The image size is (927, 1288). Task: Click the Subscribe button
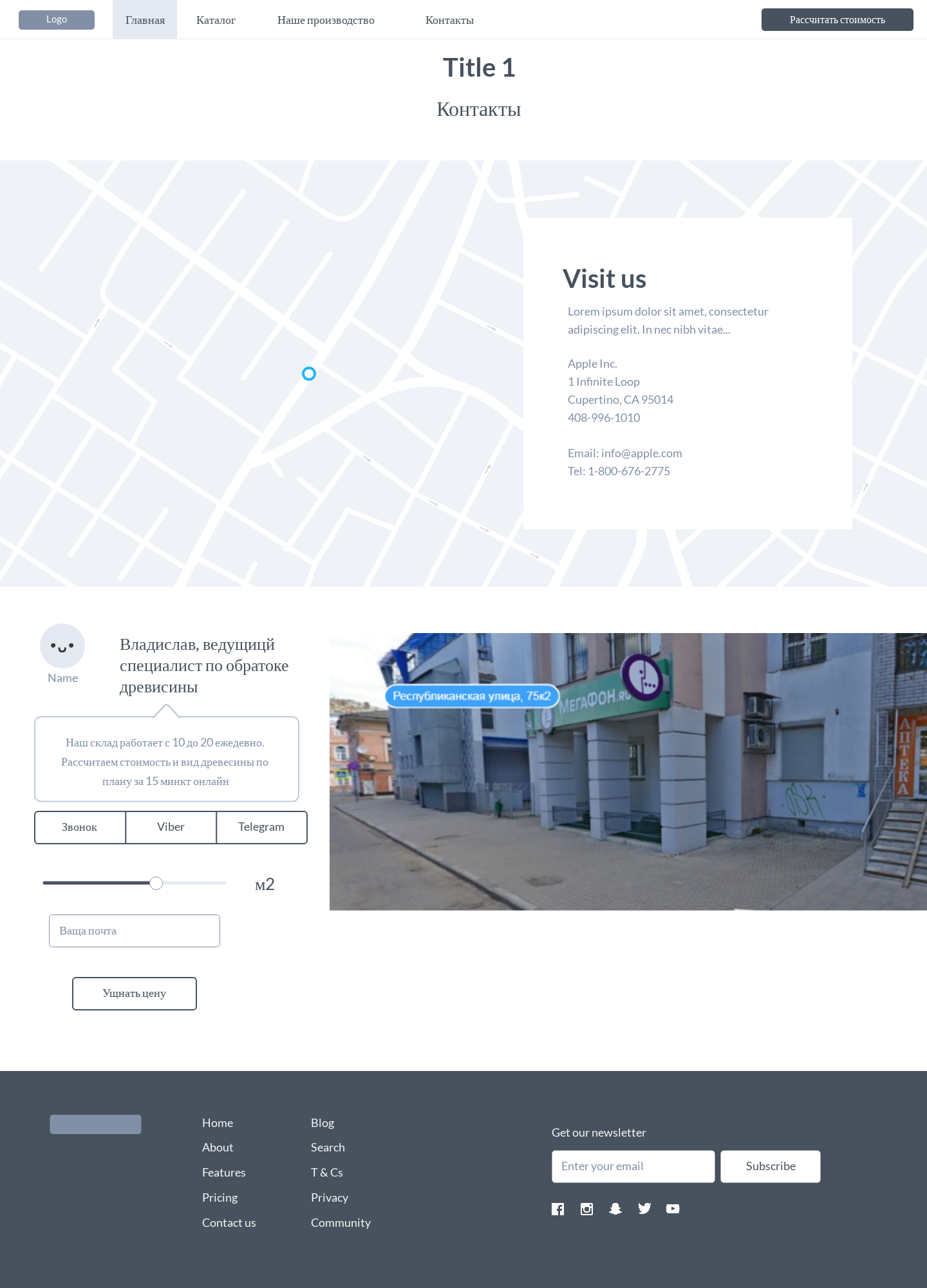pyautogui.click(x=771, y=1166)
